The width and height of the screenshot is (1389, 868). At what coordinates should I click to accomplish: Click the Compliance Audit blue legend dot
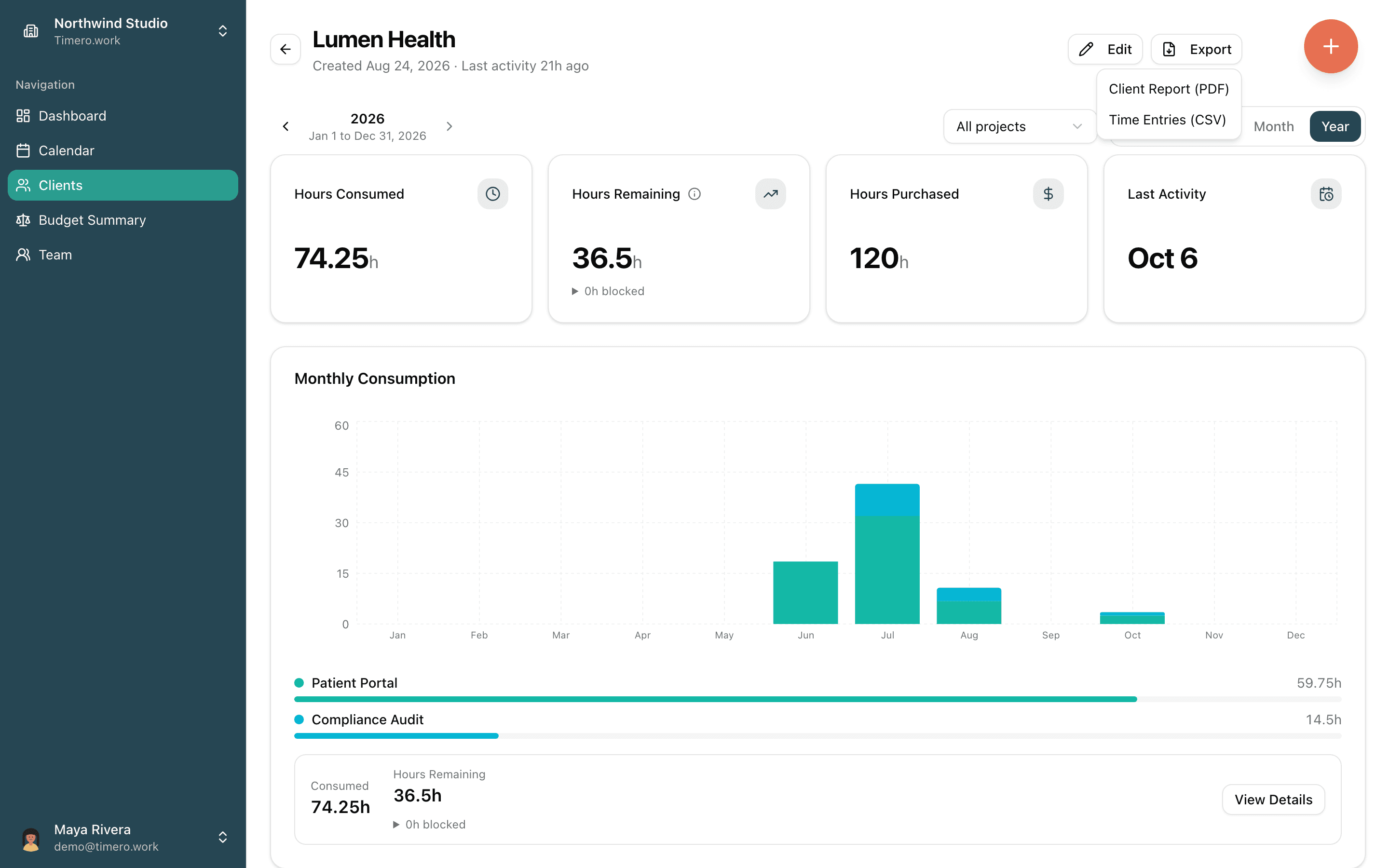[x=299, y=720]
